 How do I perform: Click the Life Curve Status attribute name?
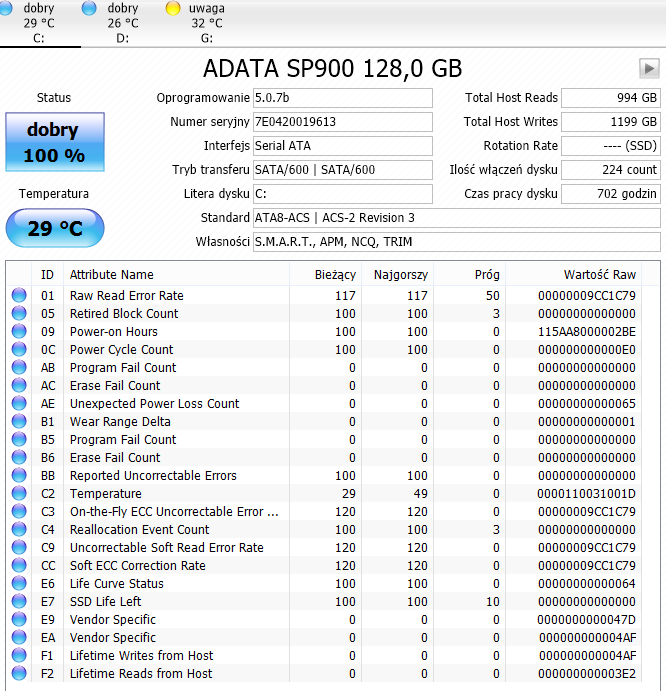click(117, 583)
